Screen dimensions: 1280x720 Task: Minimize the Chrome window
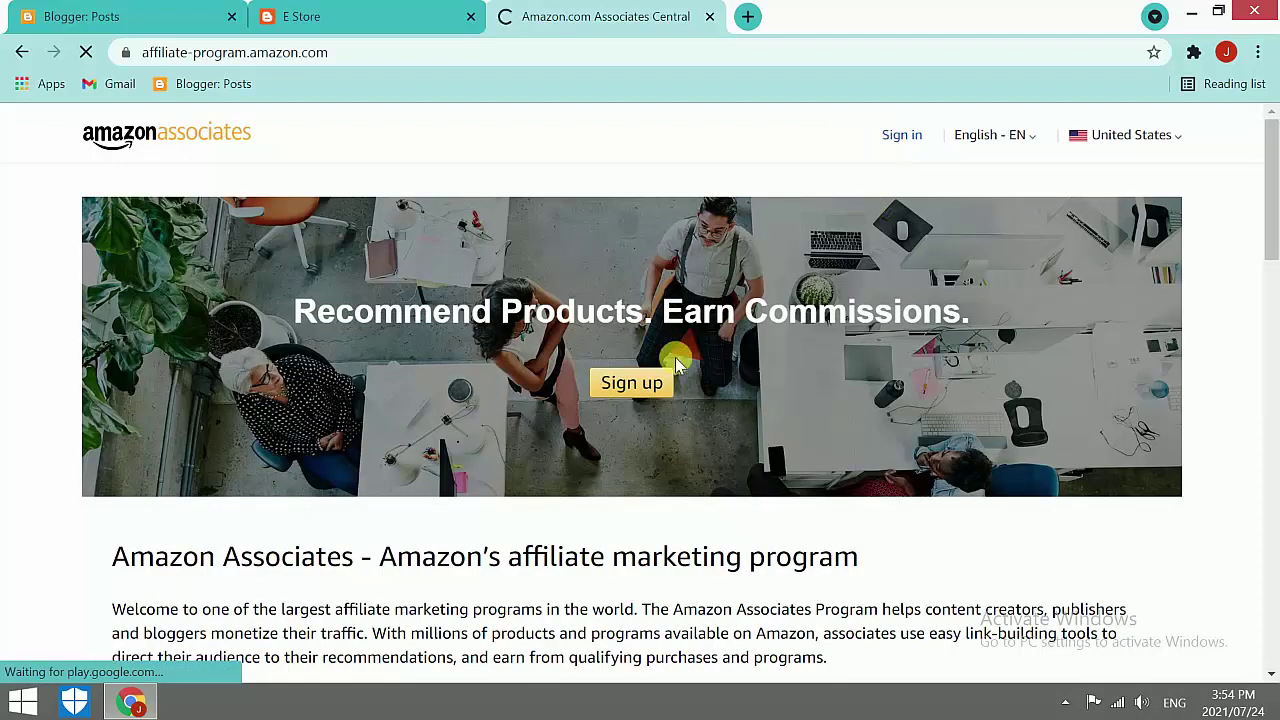[1192, 13]
